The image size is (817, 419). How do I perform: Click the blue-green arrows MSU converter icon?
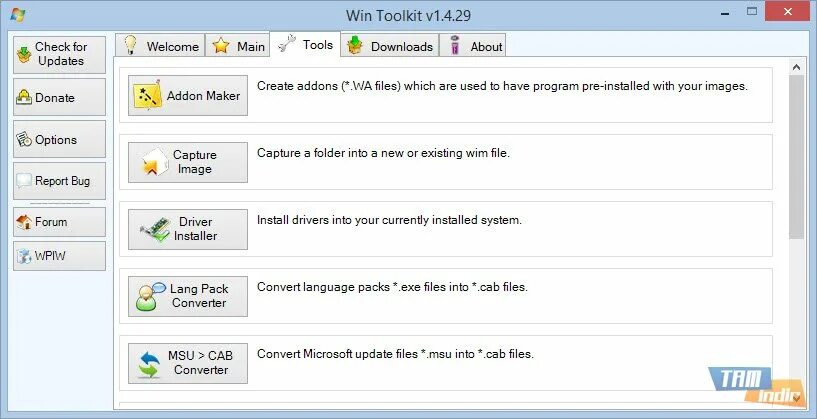coord(150,363)
